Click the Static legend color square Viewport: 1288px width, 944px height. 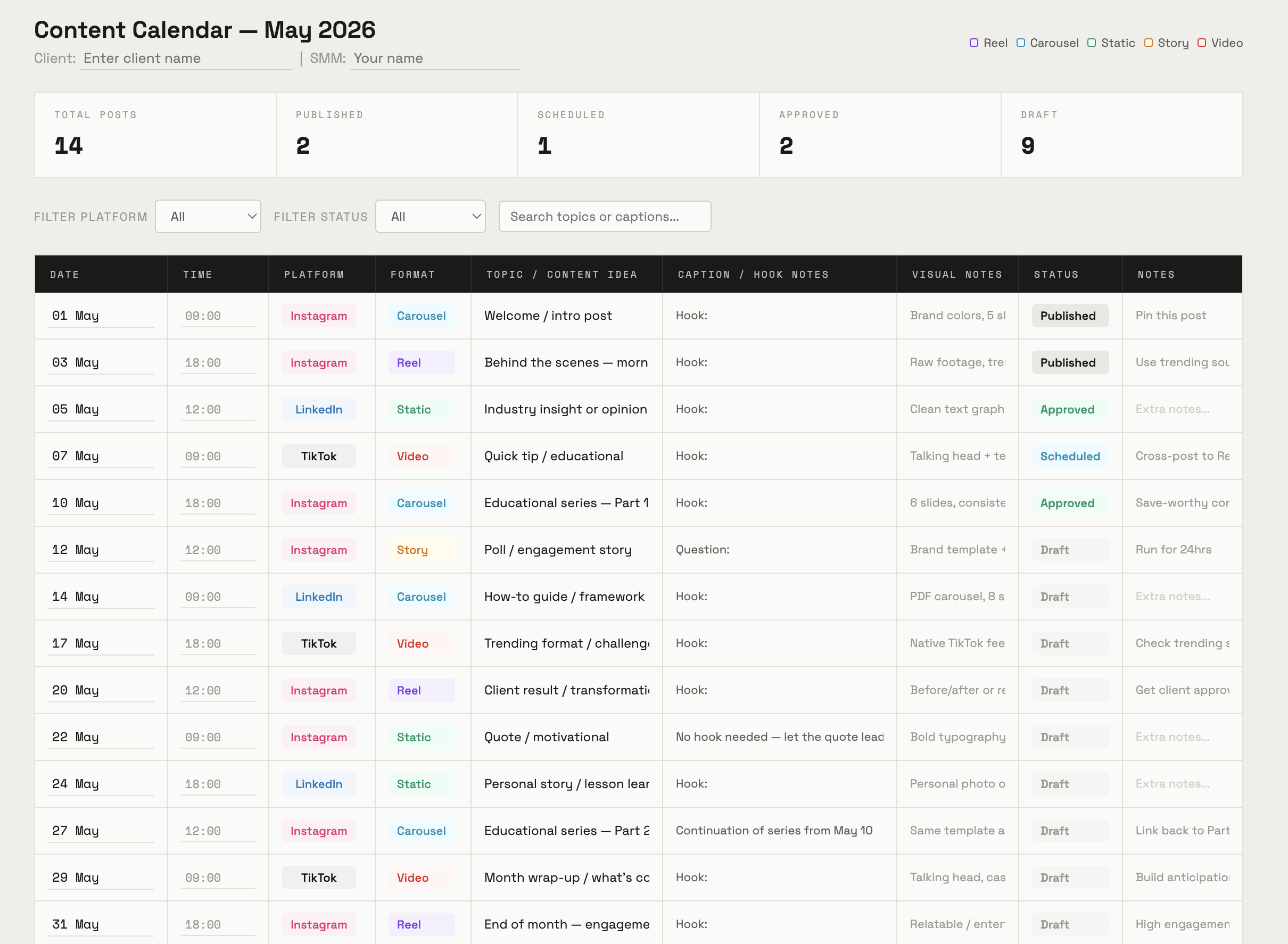pos(1092,43)
